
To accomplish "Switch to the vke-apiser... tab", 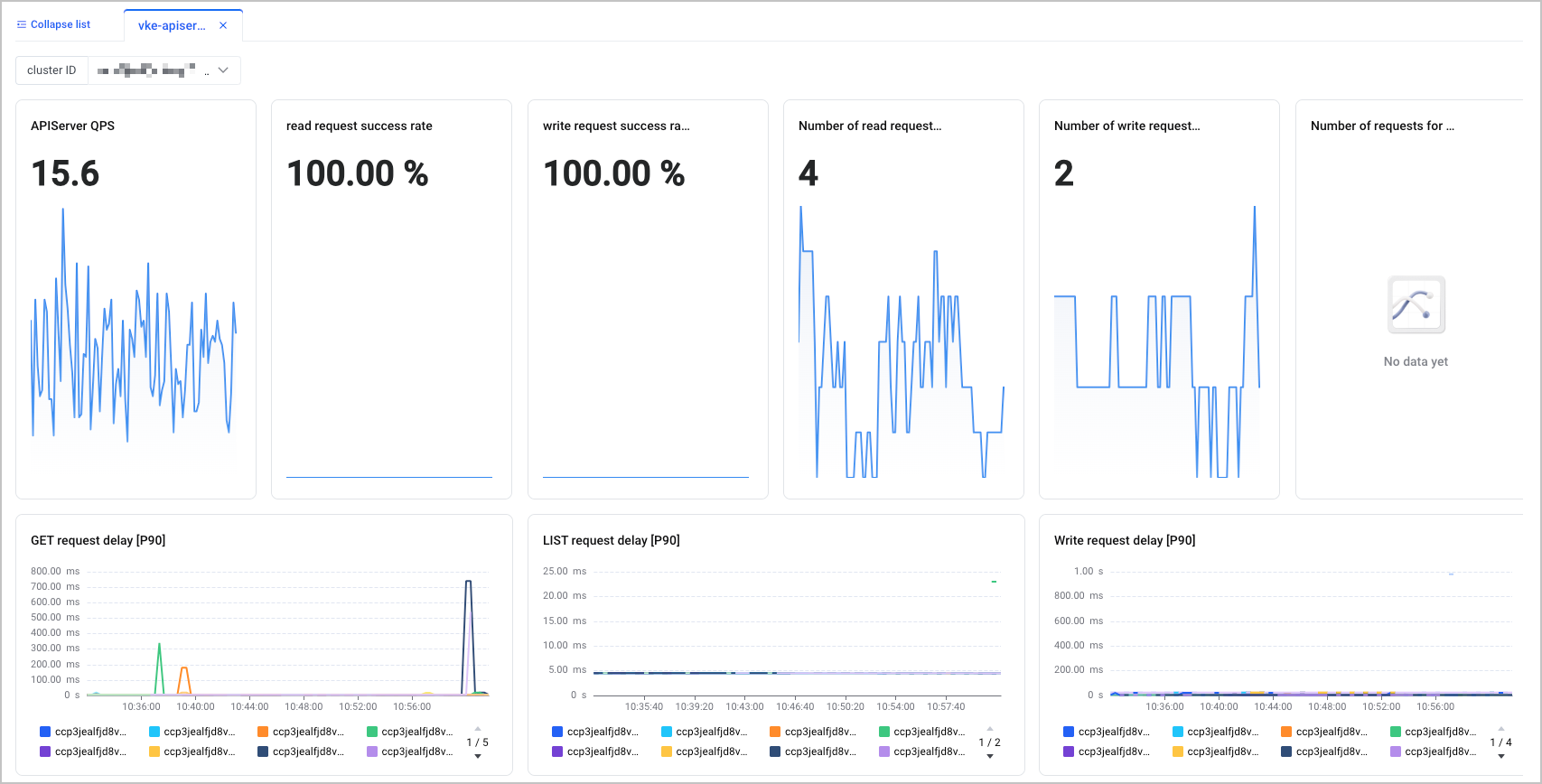I will pyautogui.click(x=172, y=25).
